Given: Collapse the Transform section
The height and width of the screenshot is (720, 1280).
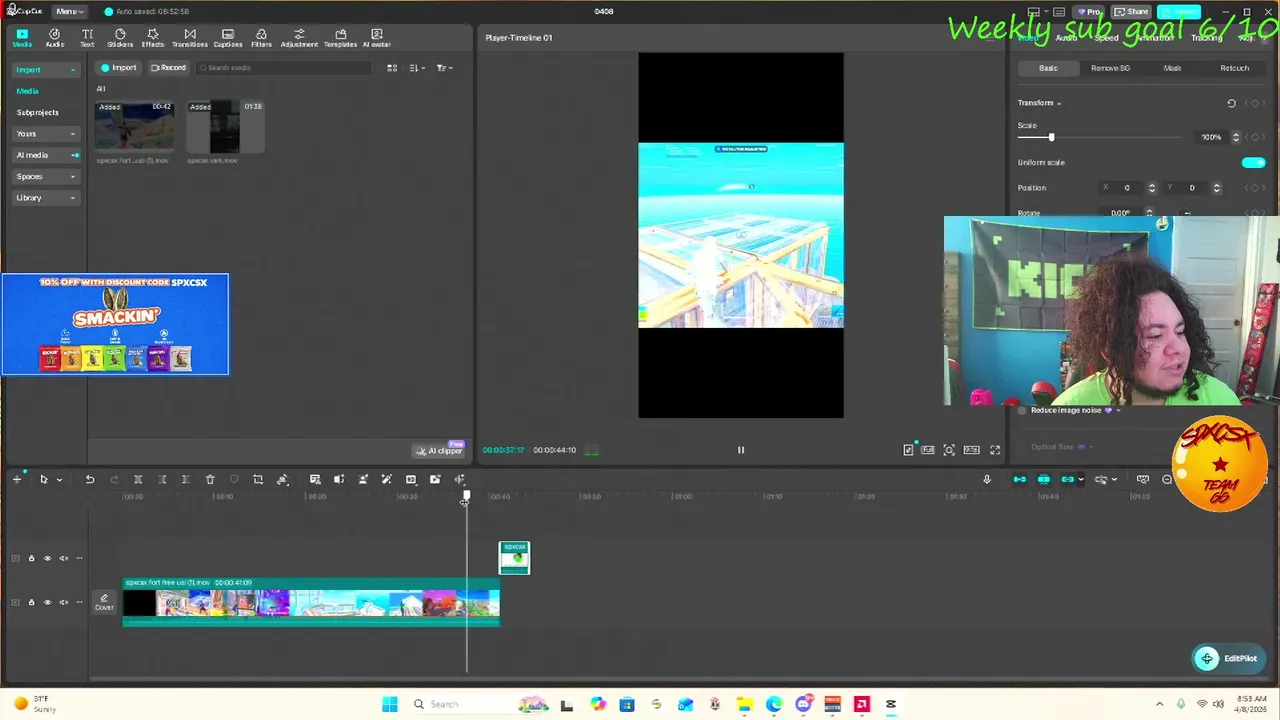Looking at the screenshot, I should tap(1059, 104).
